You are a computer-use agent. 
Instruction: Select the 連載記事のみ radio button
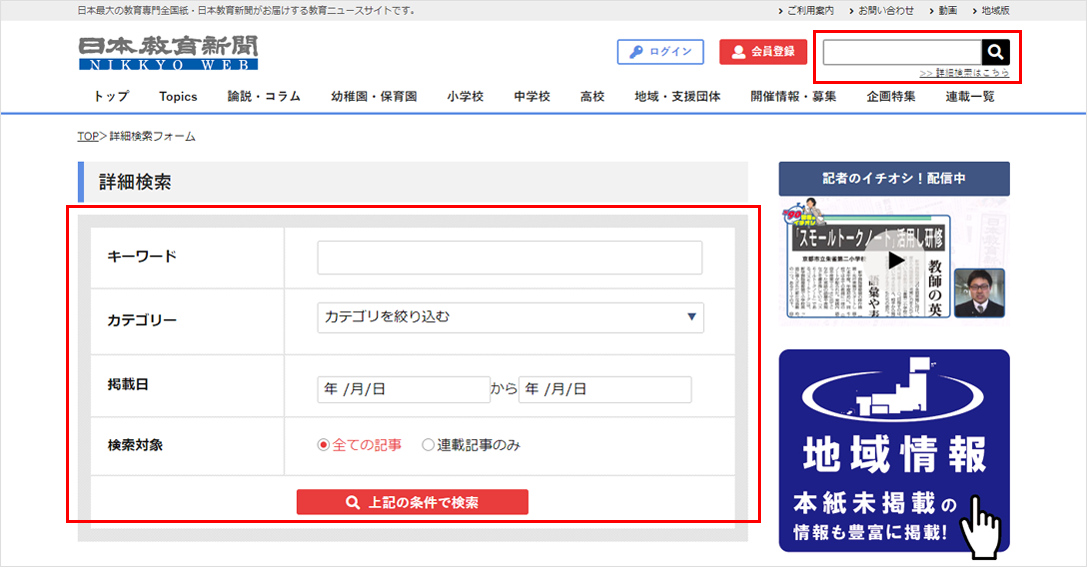[x=428, y=445]
